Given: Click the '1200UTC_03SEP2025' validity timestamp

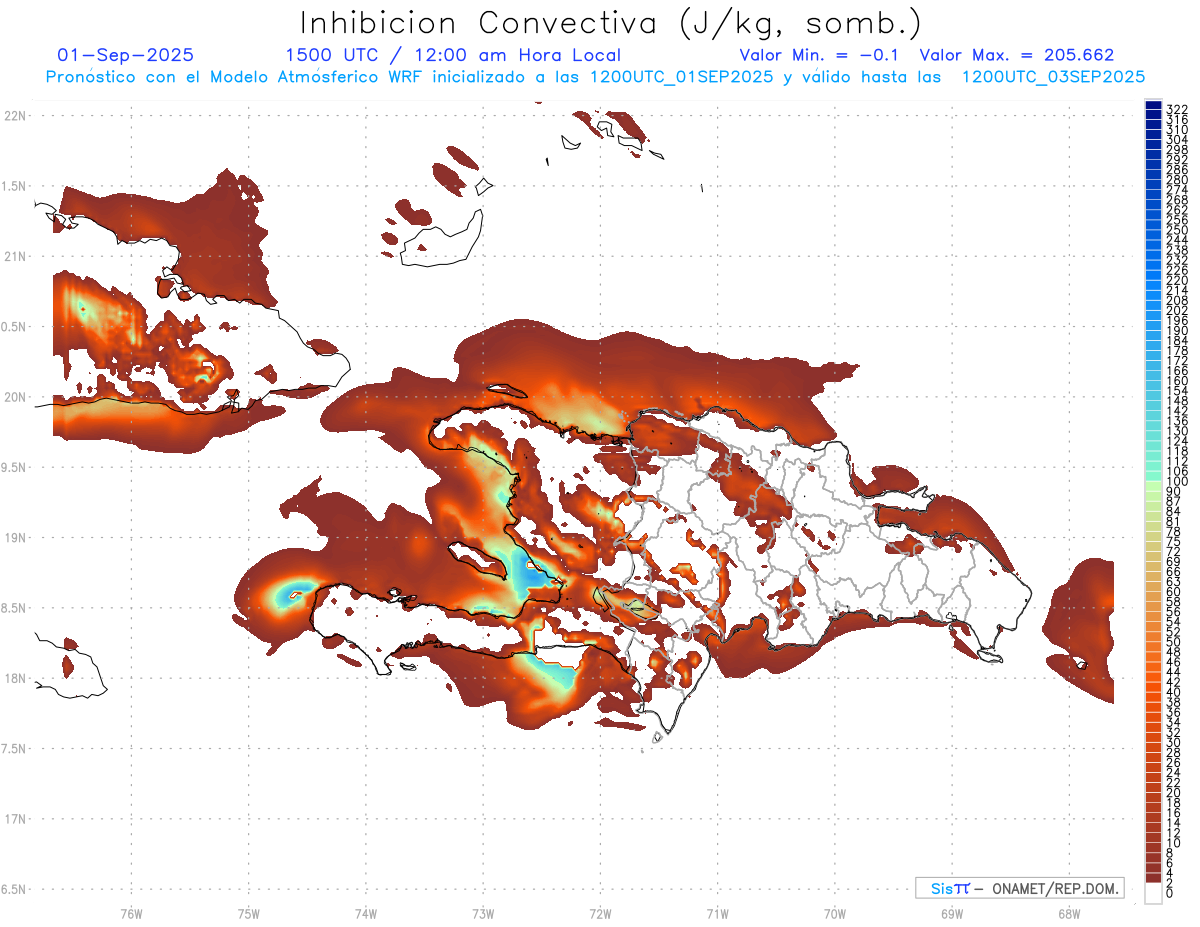Looking at the screenshot, I should (1053, 77).
